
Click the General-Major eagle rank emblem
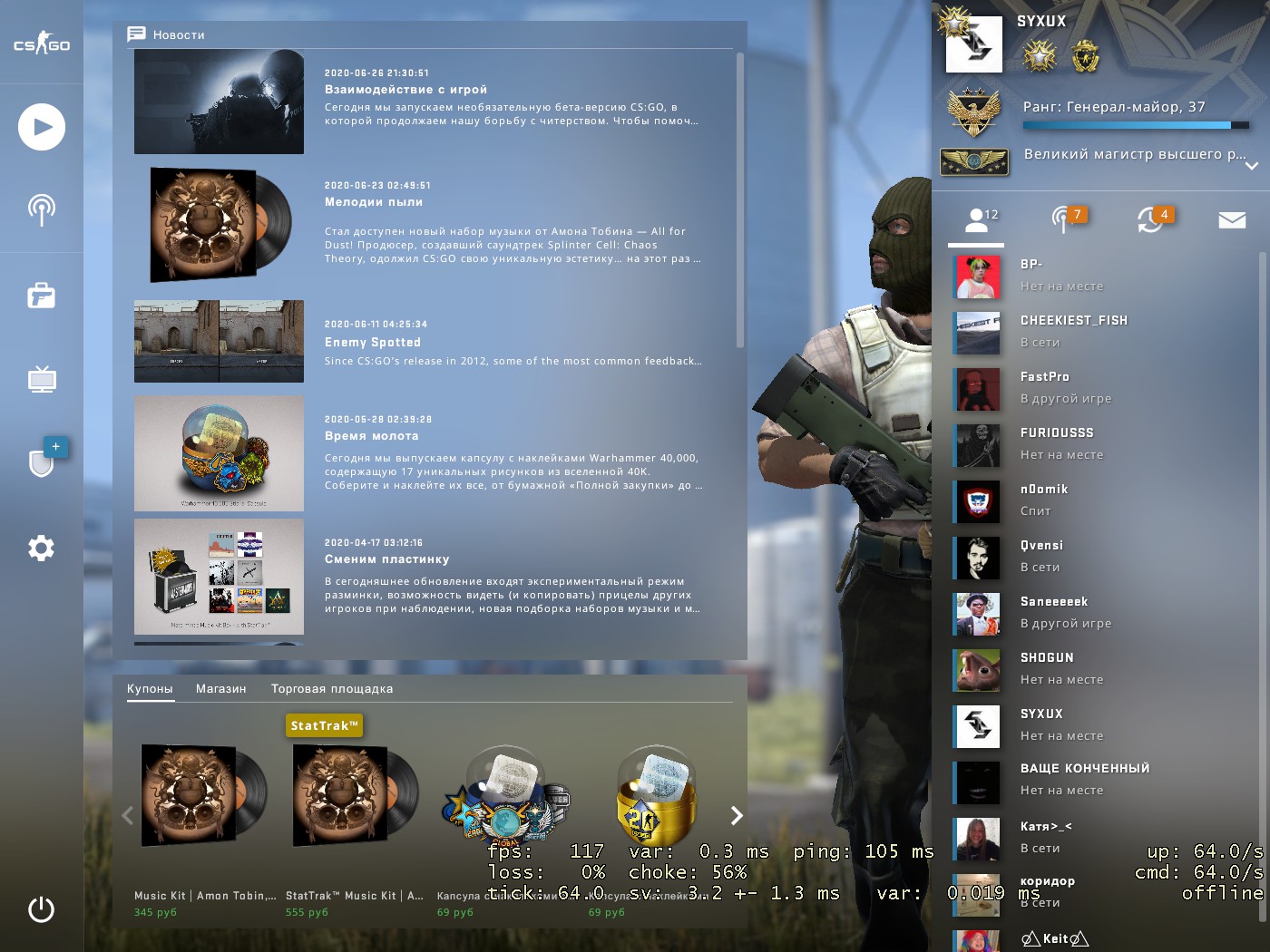[974, 112]
